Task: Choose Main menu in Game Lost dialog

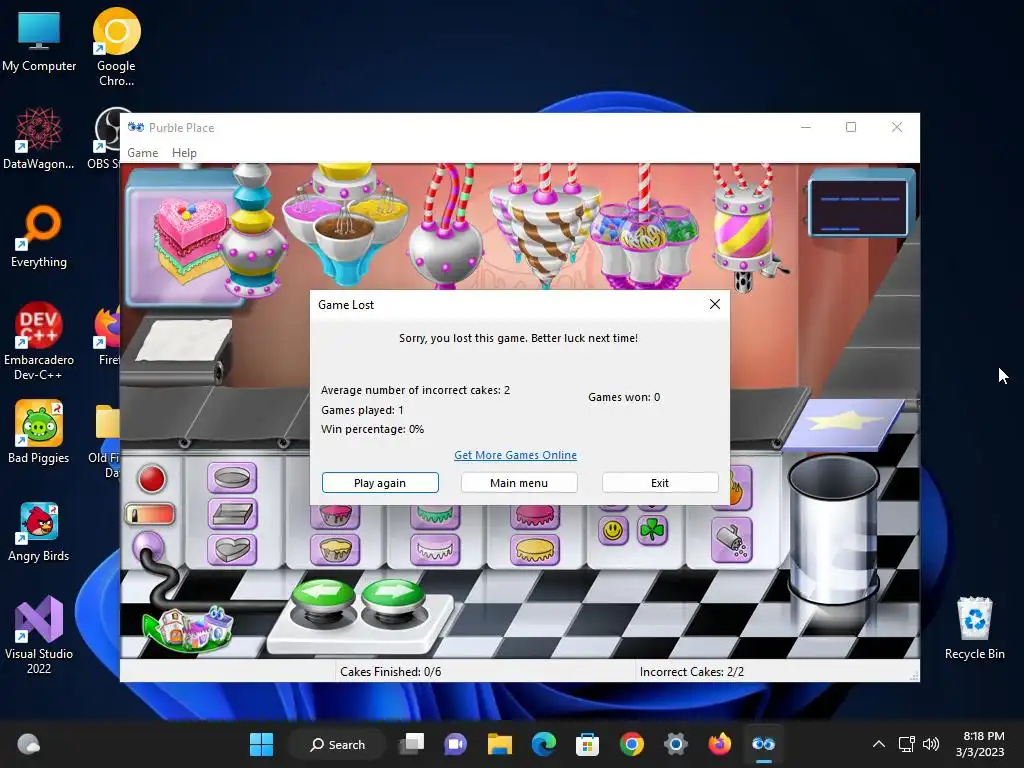Action: 519,483
